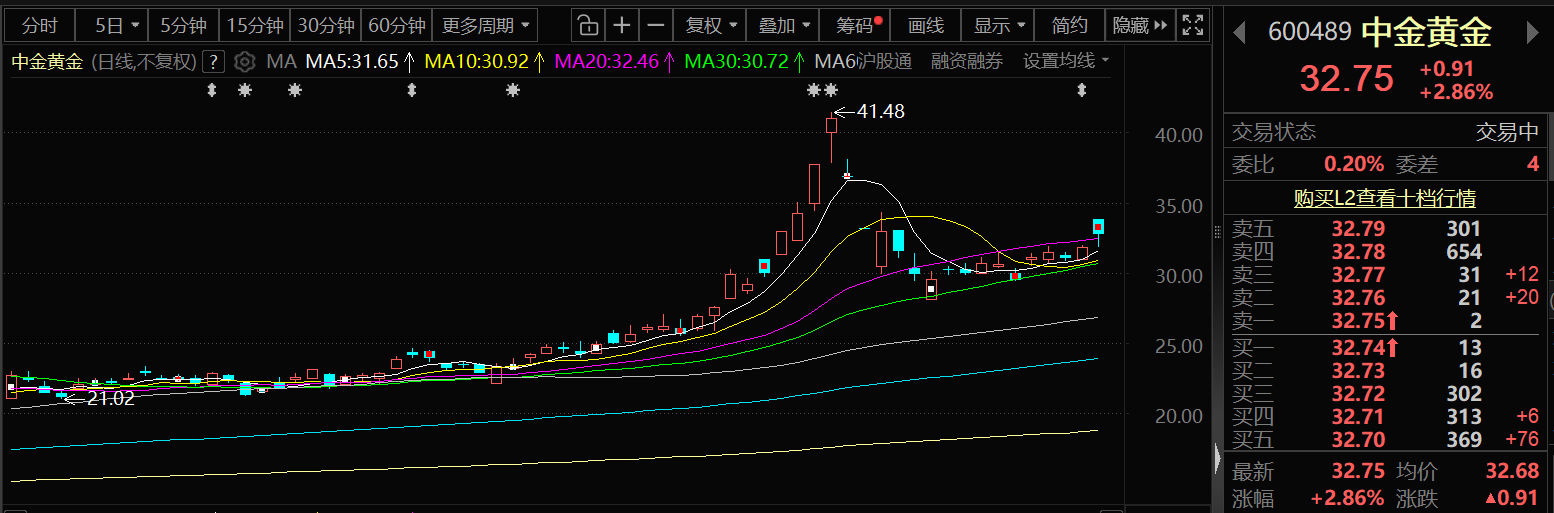Image resolution: width=1554 pixels, height=513 pixels.
Task: Go to previous stock with left arrow
Action: point(1239,32)
